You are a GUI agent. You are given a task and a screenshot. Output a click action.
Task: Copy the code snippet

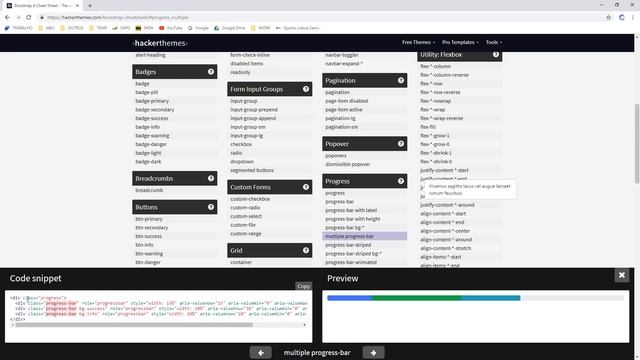[x=303, y=286]
